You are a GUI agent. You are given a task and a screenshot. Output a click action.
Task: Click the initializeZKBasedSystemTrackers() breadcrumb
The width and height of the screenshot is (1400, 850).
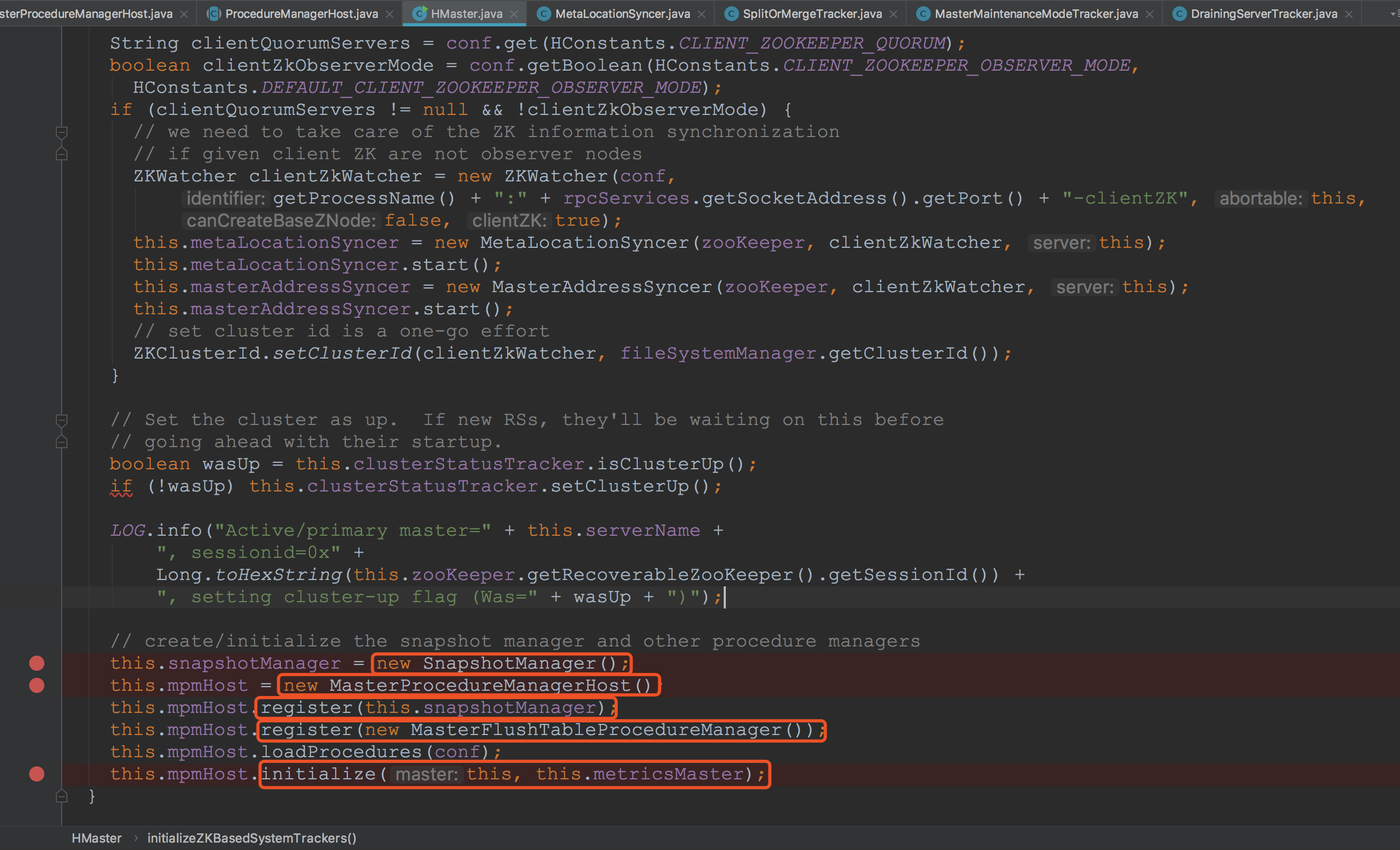coord(252,837)
